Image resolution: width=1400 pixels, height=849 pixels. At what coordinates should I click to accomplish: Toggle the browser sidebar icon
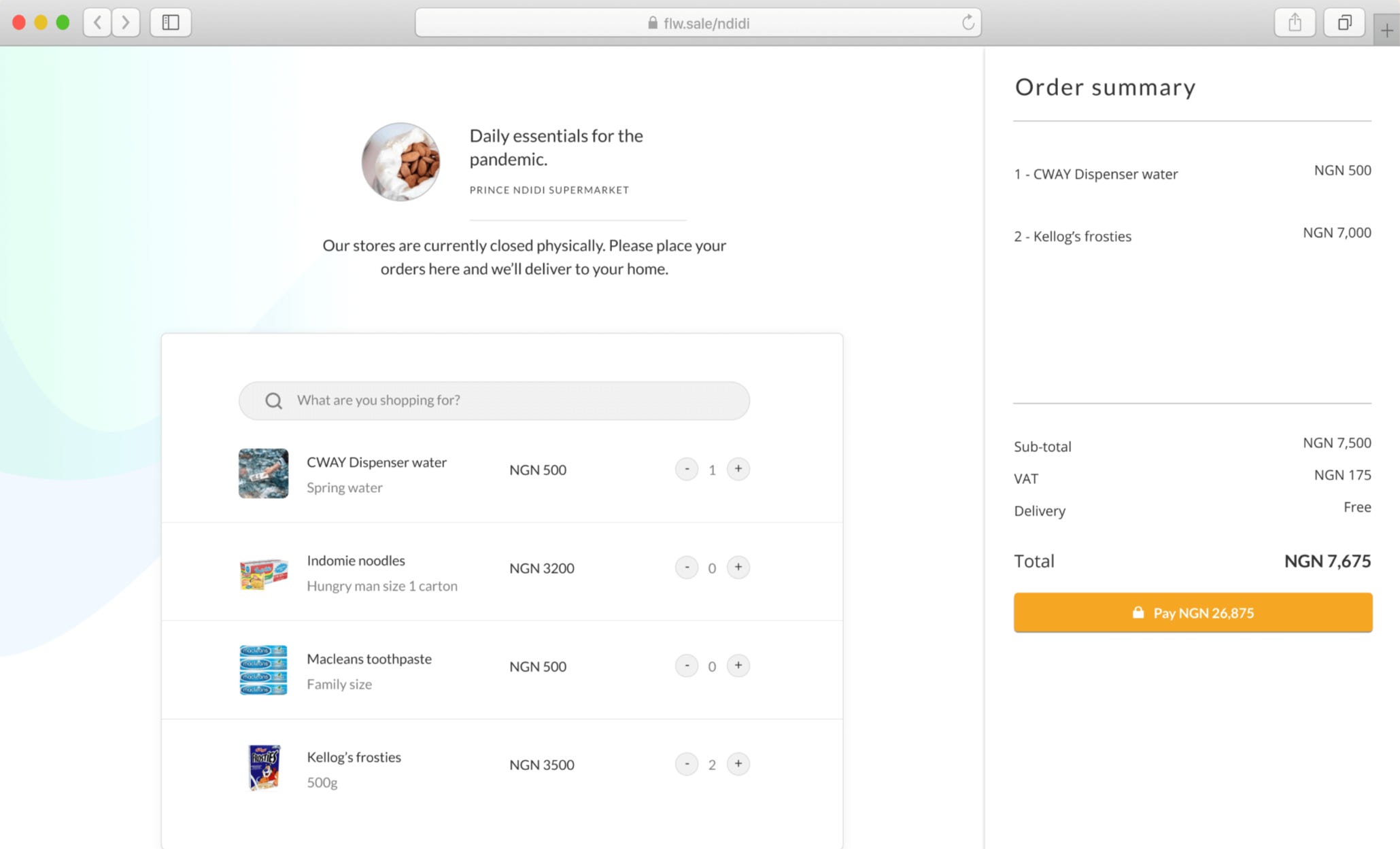point(171,22)
